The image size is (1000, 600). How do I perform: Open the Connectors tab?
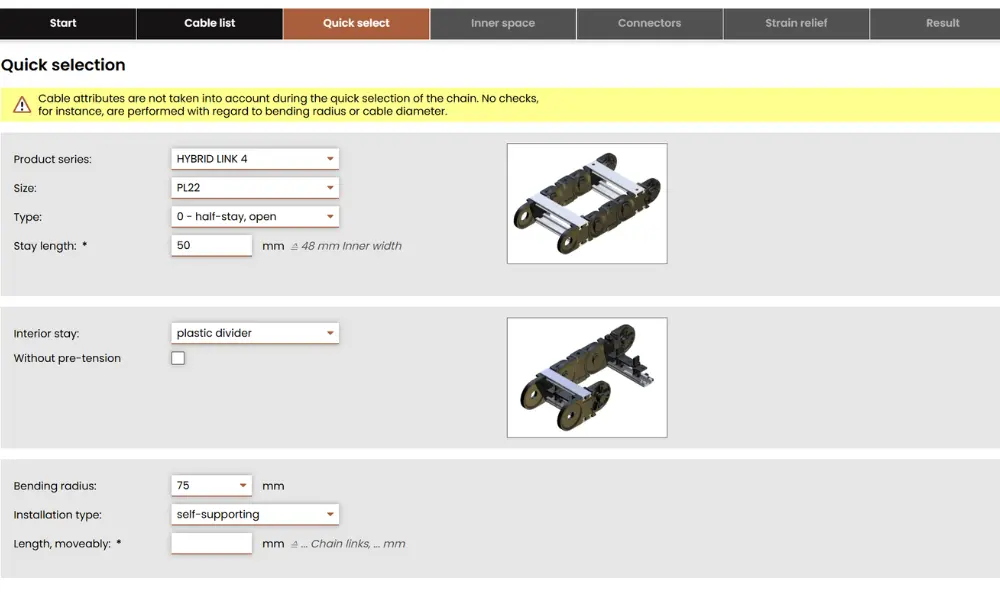click(650, 24)
